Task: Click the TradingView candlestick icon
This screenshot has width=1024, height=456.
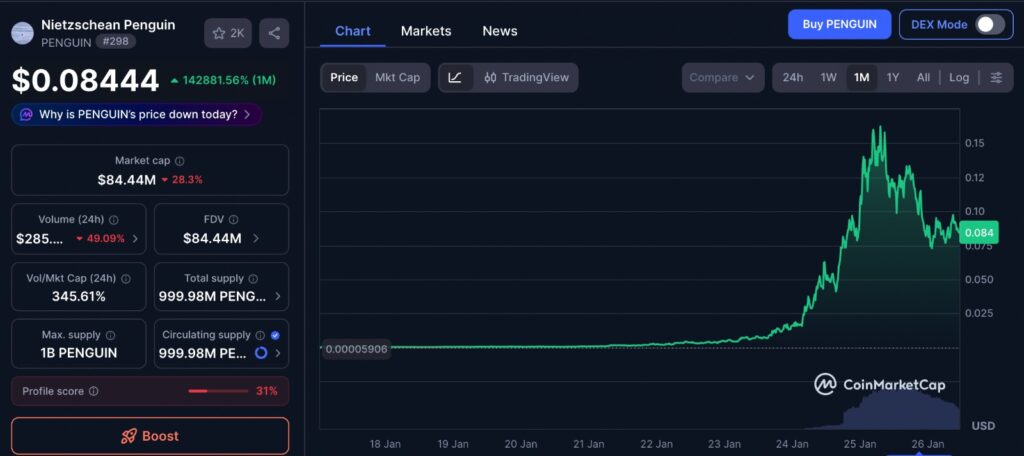Action: pos(490,78)
